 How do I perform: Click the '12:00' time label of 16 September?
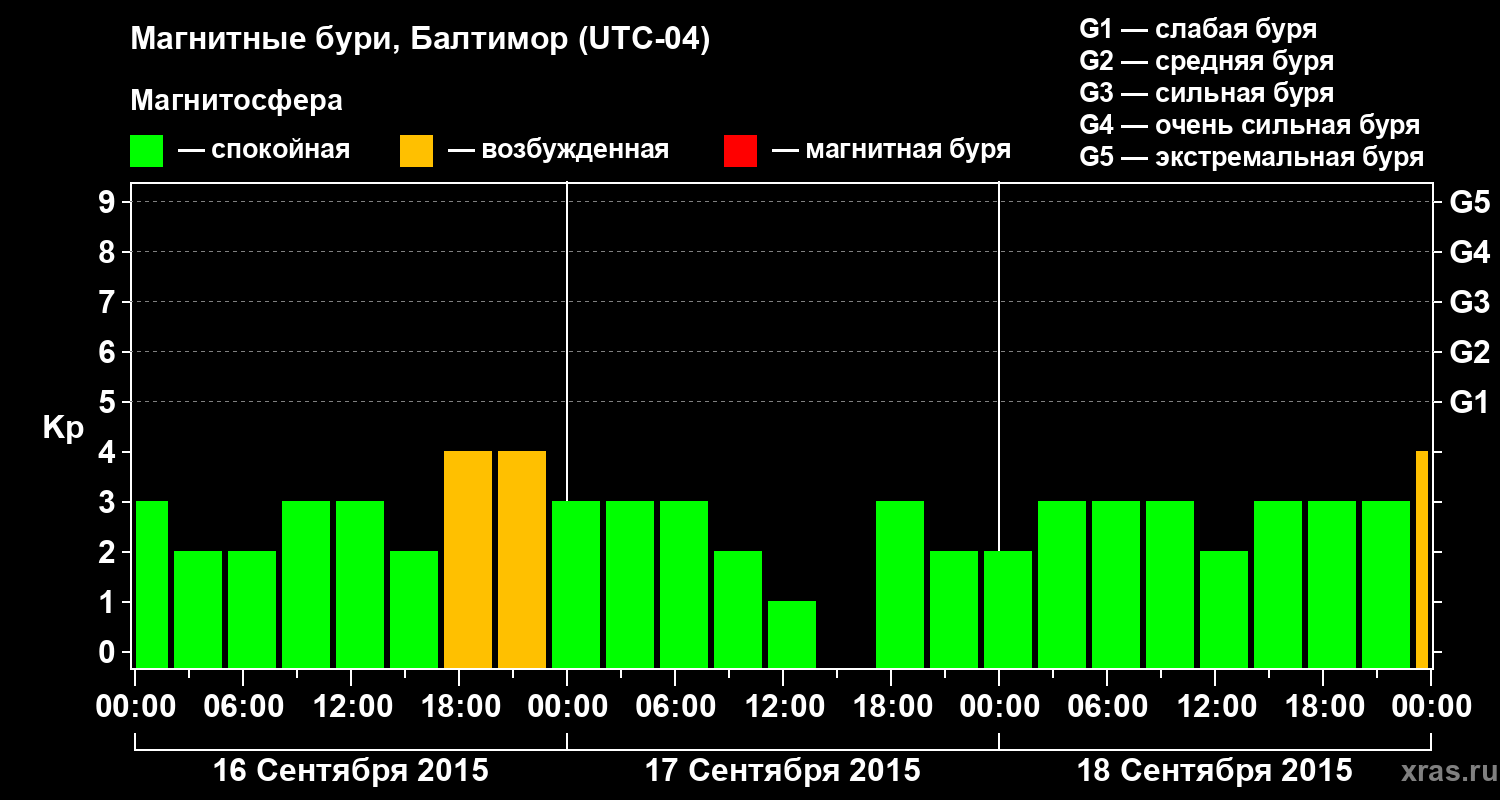pos(351,707)
